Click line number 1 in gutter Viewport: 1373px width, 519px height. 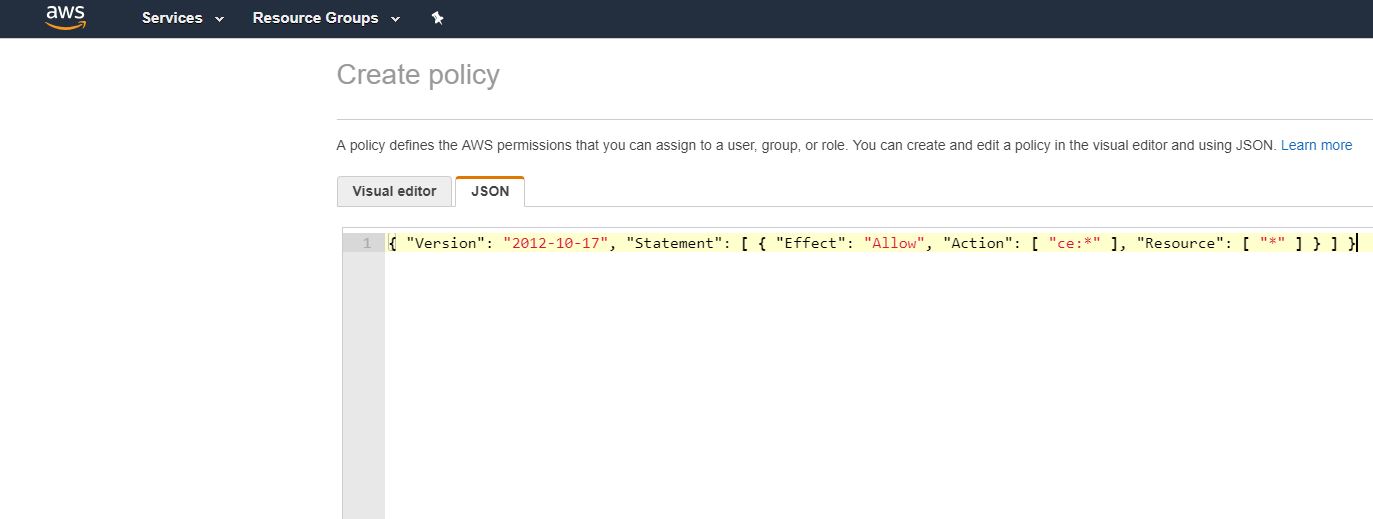[x=367, y=243]
